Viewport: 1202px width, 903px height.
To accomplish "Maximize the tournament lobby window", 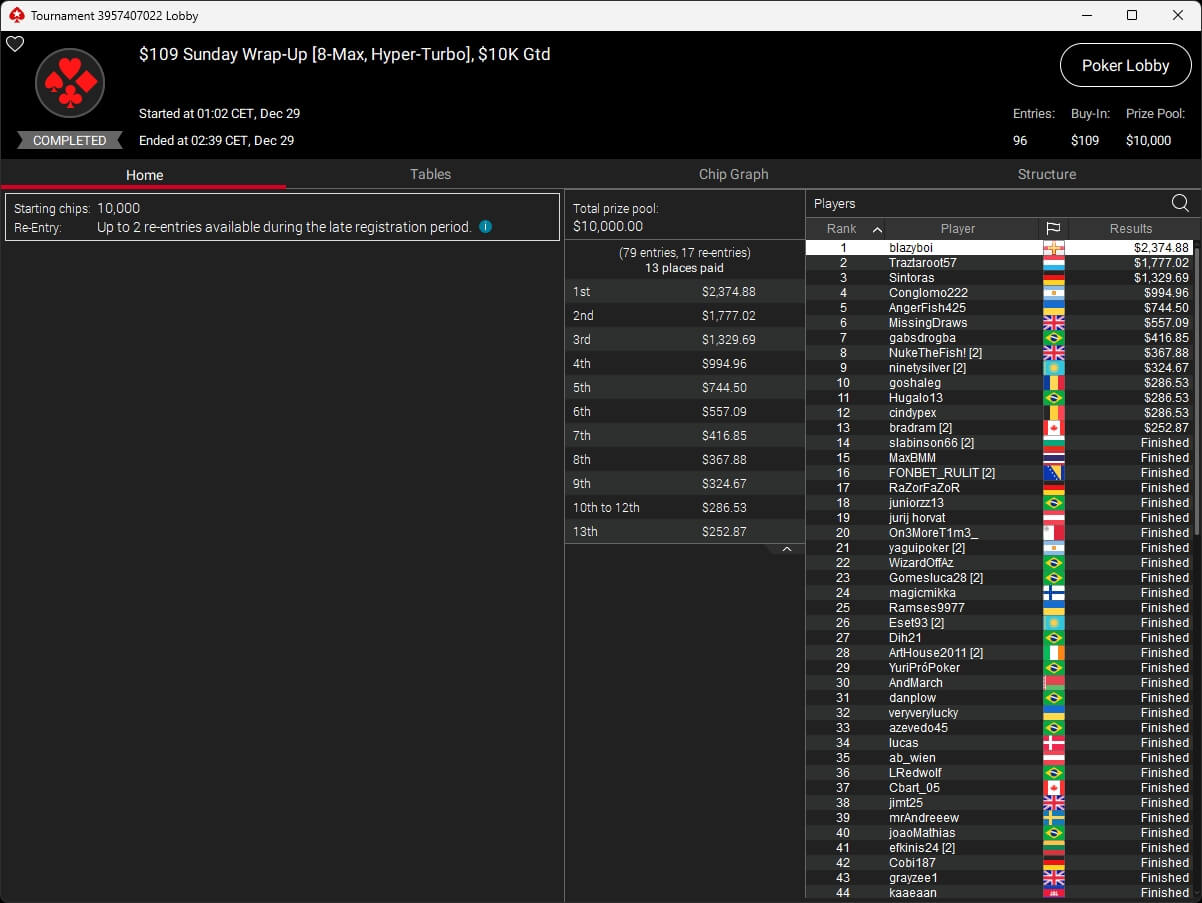I will [x=1131, y=15].
